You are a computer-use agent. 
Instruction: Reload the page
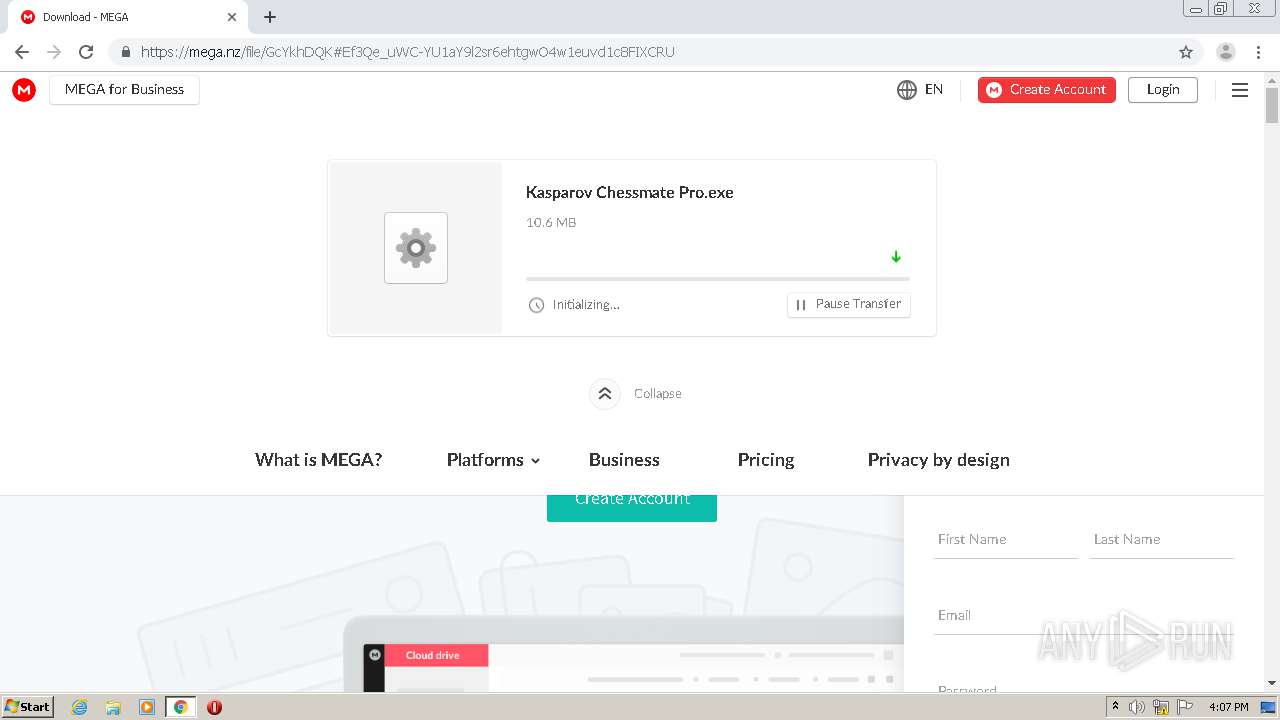86,52
